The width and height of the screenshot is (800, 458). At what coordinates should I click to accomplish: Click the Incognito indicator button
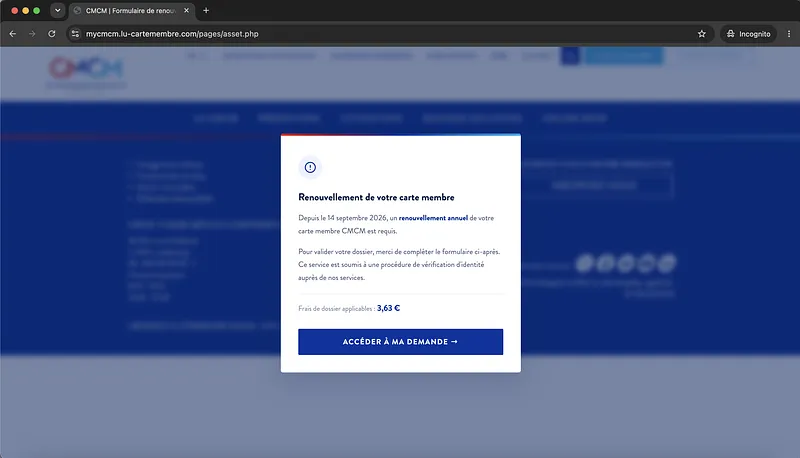[x=748, y=34]
